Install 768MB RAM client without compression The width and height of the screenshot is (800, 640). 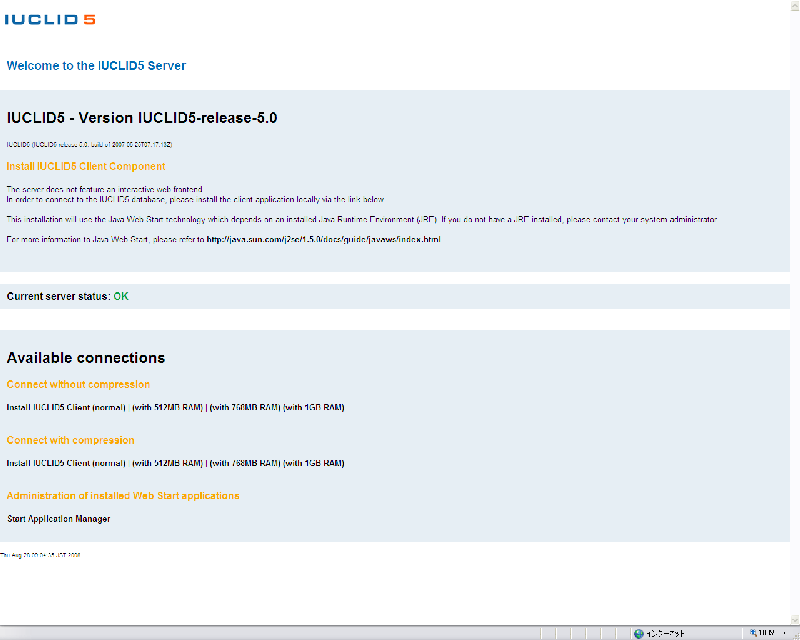(x=245, y=407)
